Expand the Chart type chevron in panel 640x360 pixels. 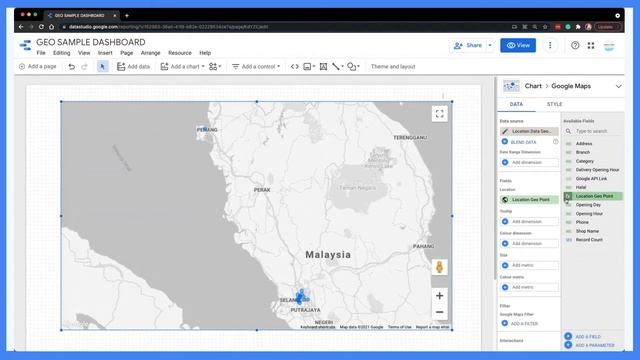[x=618, y=87]
